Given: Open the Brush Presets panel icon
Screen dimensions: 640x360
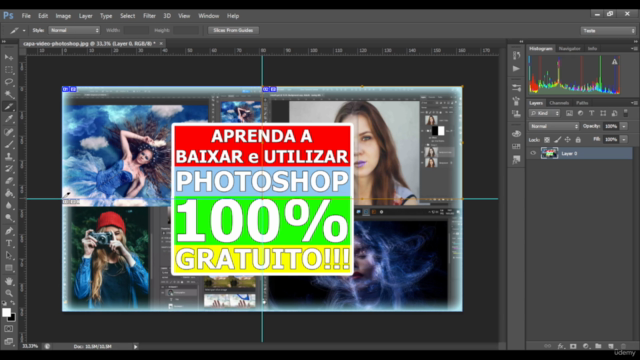Looking at the screenshot, I should tap(516, 88).
